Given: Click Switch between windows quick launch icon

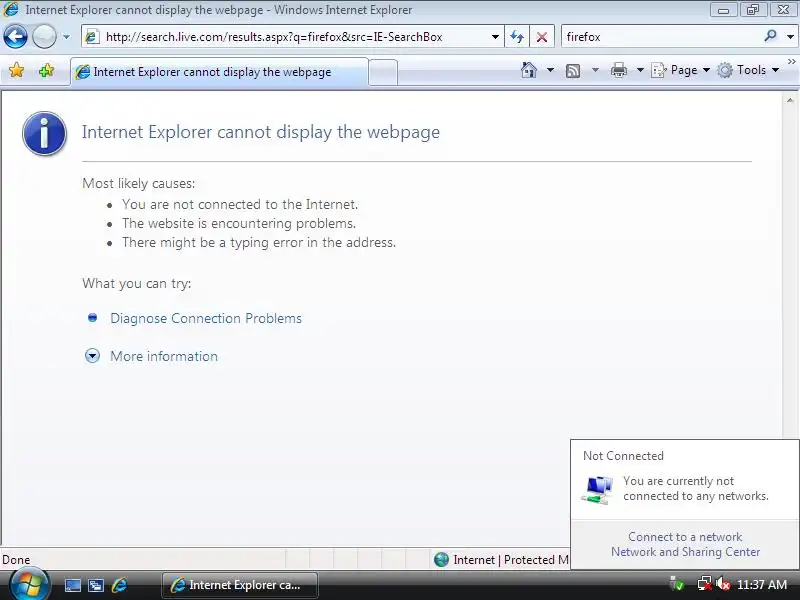Looking at the screenshot, I should 95,585.
